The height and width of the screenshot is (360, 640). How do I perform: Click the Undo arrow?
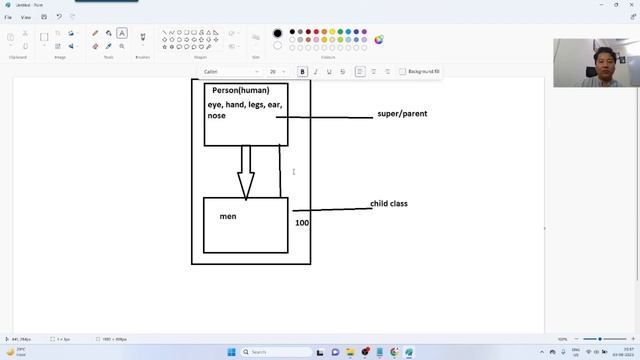(x=59, y=17)
